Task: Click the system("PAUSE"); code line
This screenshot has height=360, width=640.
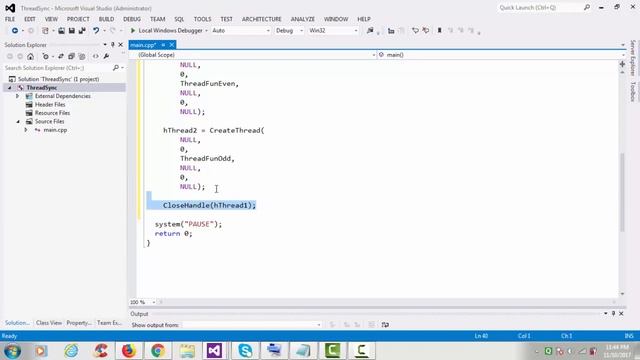Action: click(x=189, y=224)
